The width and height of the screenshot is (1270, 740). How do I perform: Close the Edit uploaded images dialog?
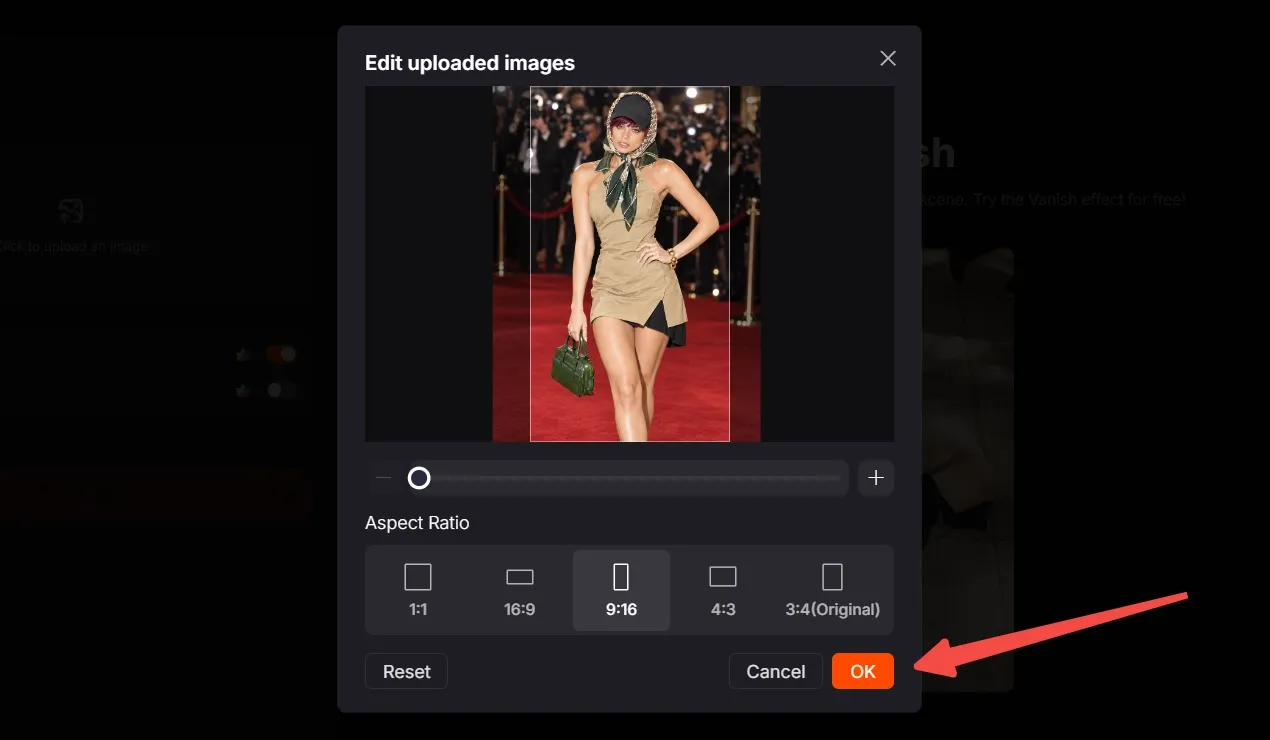(x=887, y=58)
